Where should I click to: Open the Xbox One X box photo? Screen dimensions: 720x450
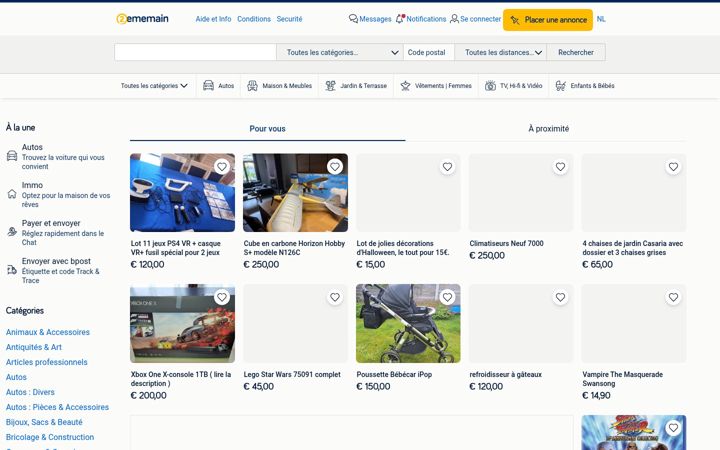182,323
